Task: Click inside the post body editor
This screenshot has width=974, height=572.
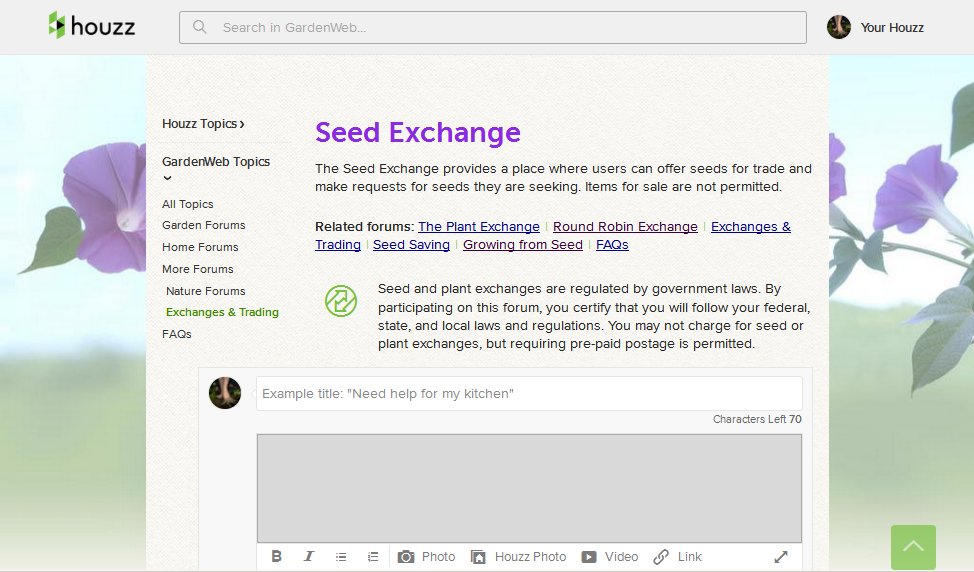Action: (529, 488)
